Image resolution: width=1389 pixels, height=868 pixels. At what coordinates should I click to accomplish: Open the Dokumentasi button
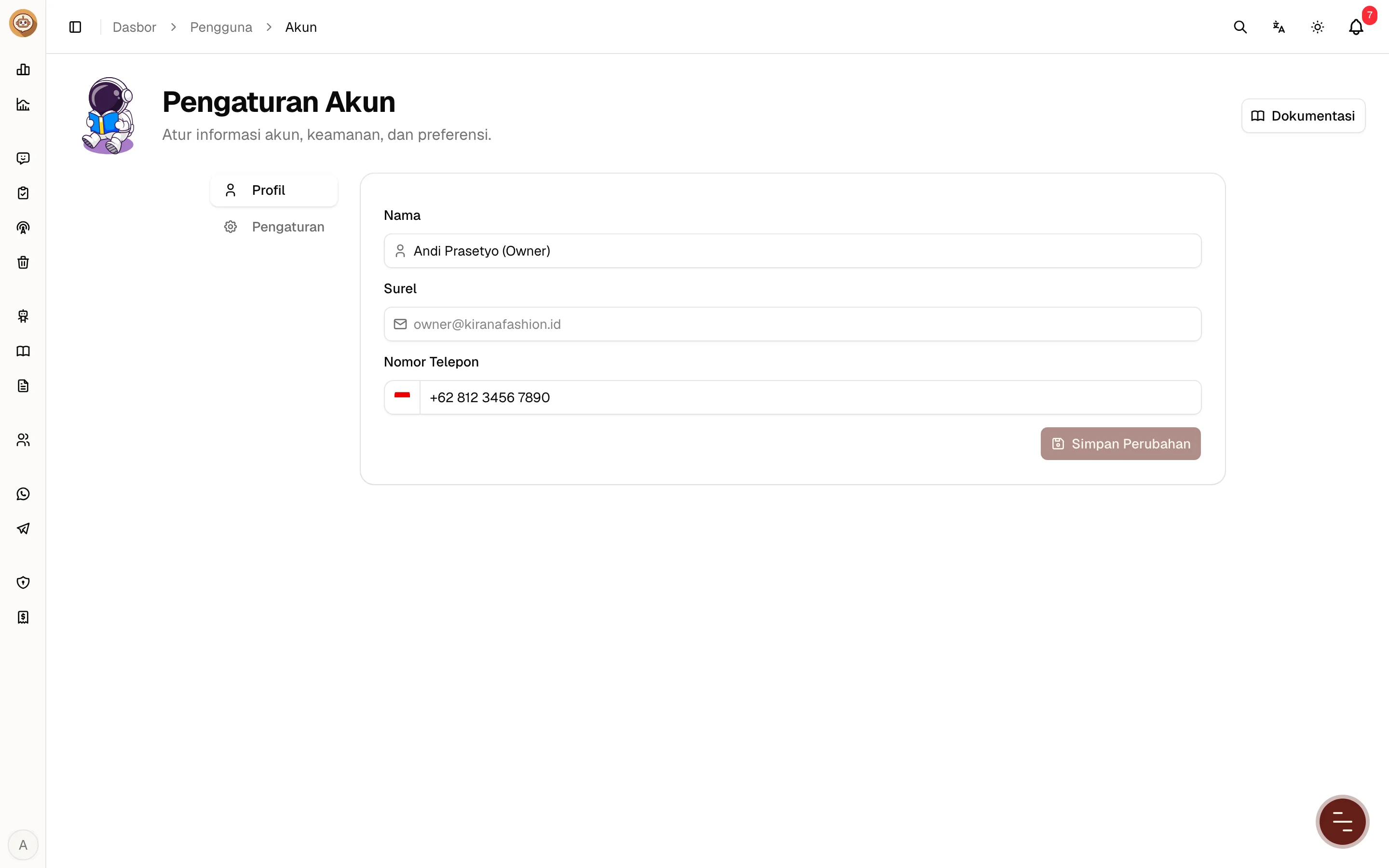click(1303, 116)
